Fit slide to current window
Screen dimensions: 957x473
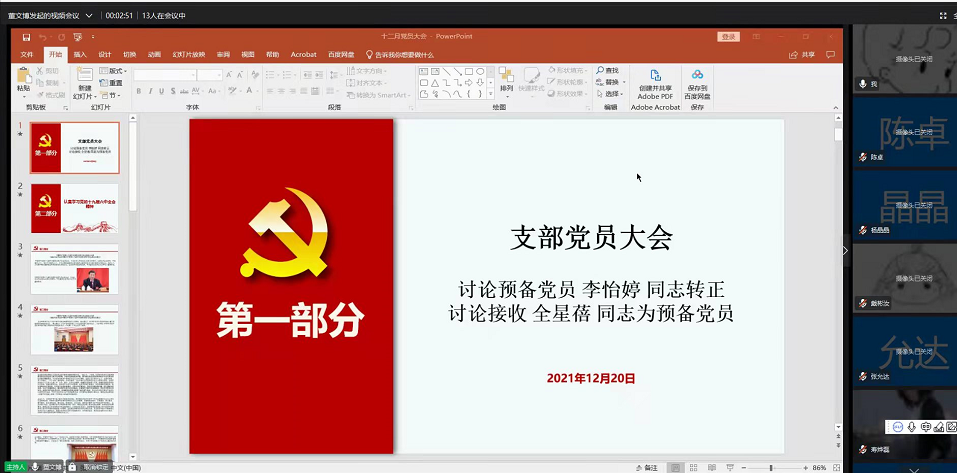coord(835,468)
